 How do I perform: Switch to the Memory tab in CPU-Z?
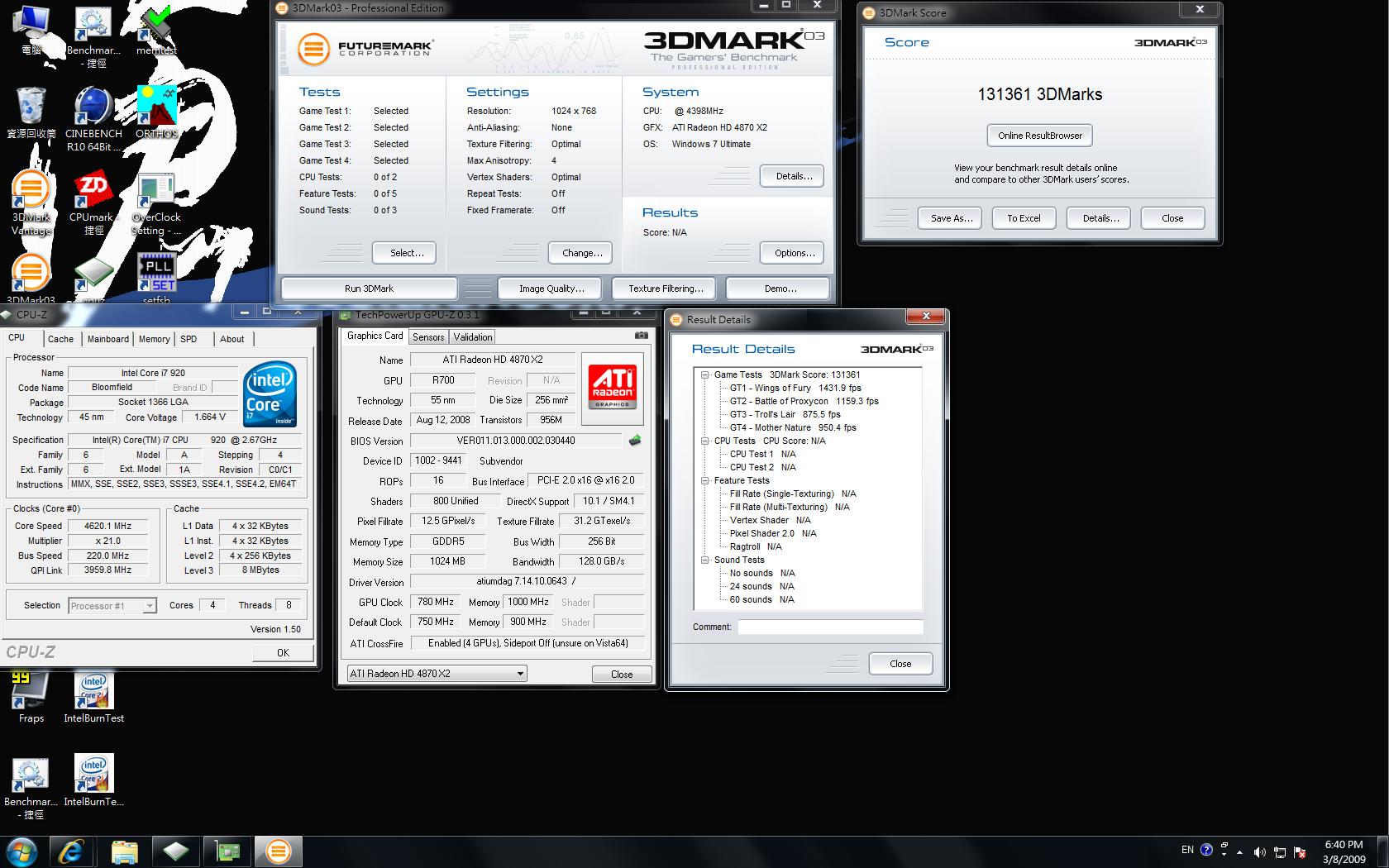pyautogui.click(x=155, y=339)
